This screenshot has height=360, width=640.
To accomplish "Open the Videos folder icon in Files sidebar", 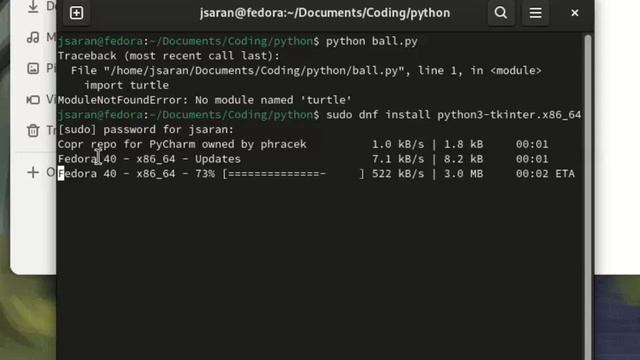I will click(x=33, y=100).
